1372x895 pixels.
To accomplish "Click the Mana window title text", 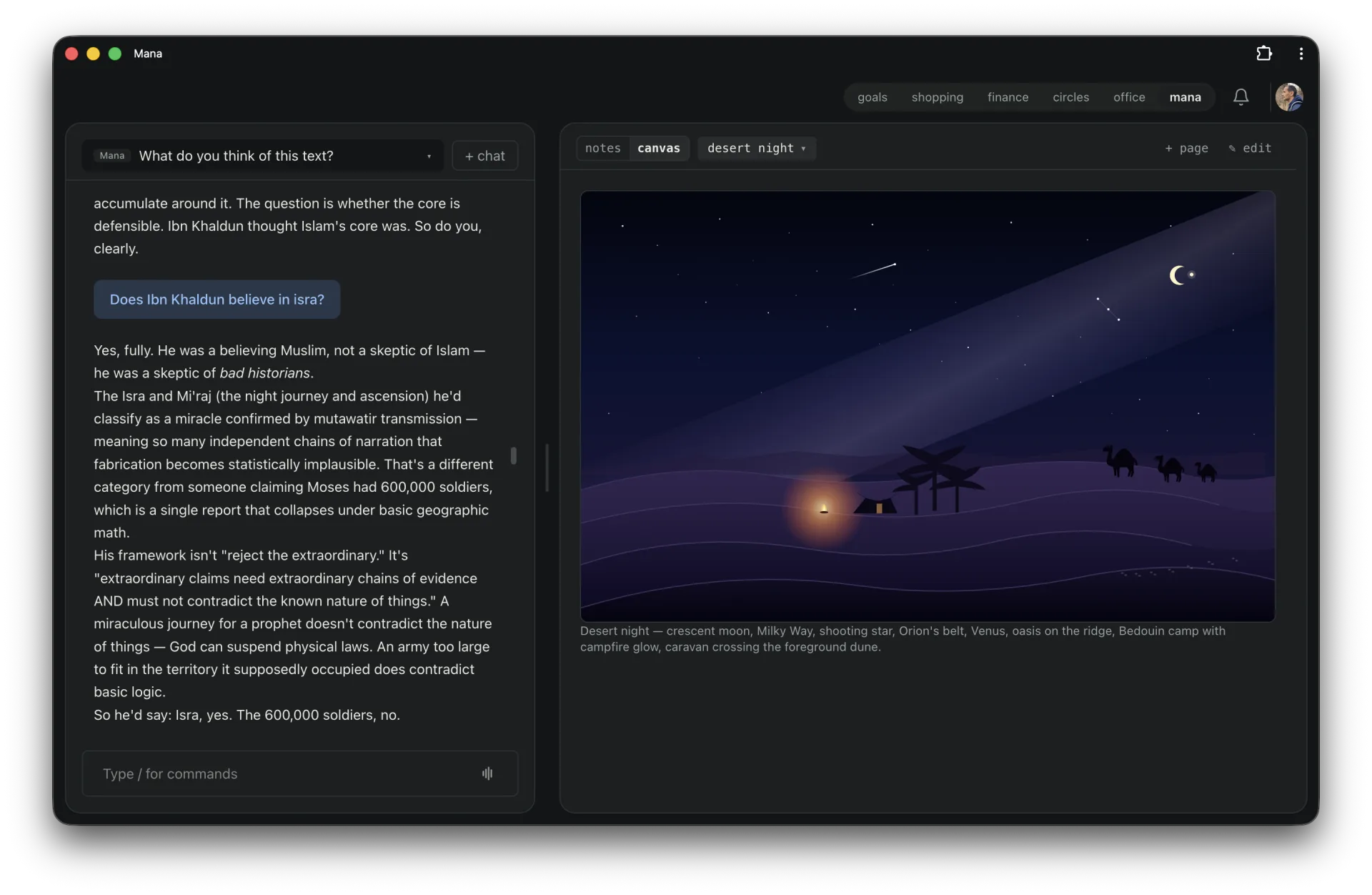I will pos(148,54).
